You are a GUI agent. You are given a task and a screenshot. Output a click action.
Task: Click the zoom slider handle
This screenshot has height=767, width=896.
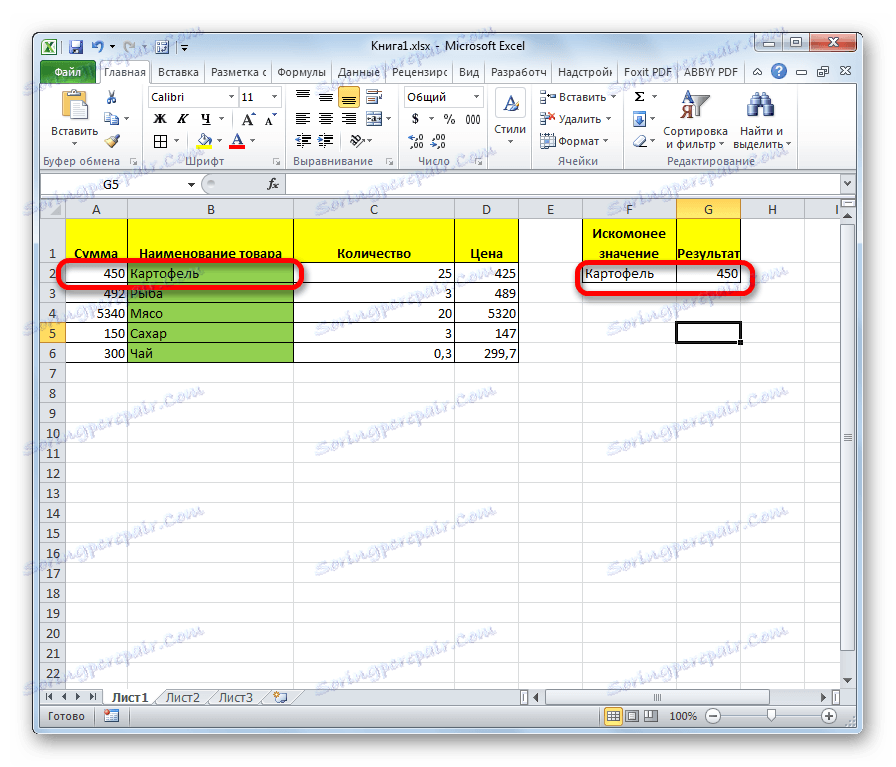[x=771, y=716]
